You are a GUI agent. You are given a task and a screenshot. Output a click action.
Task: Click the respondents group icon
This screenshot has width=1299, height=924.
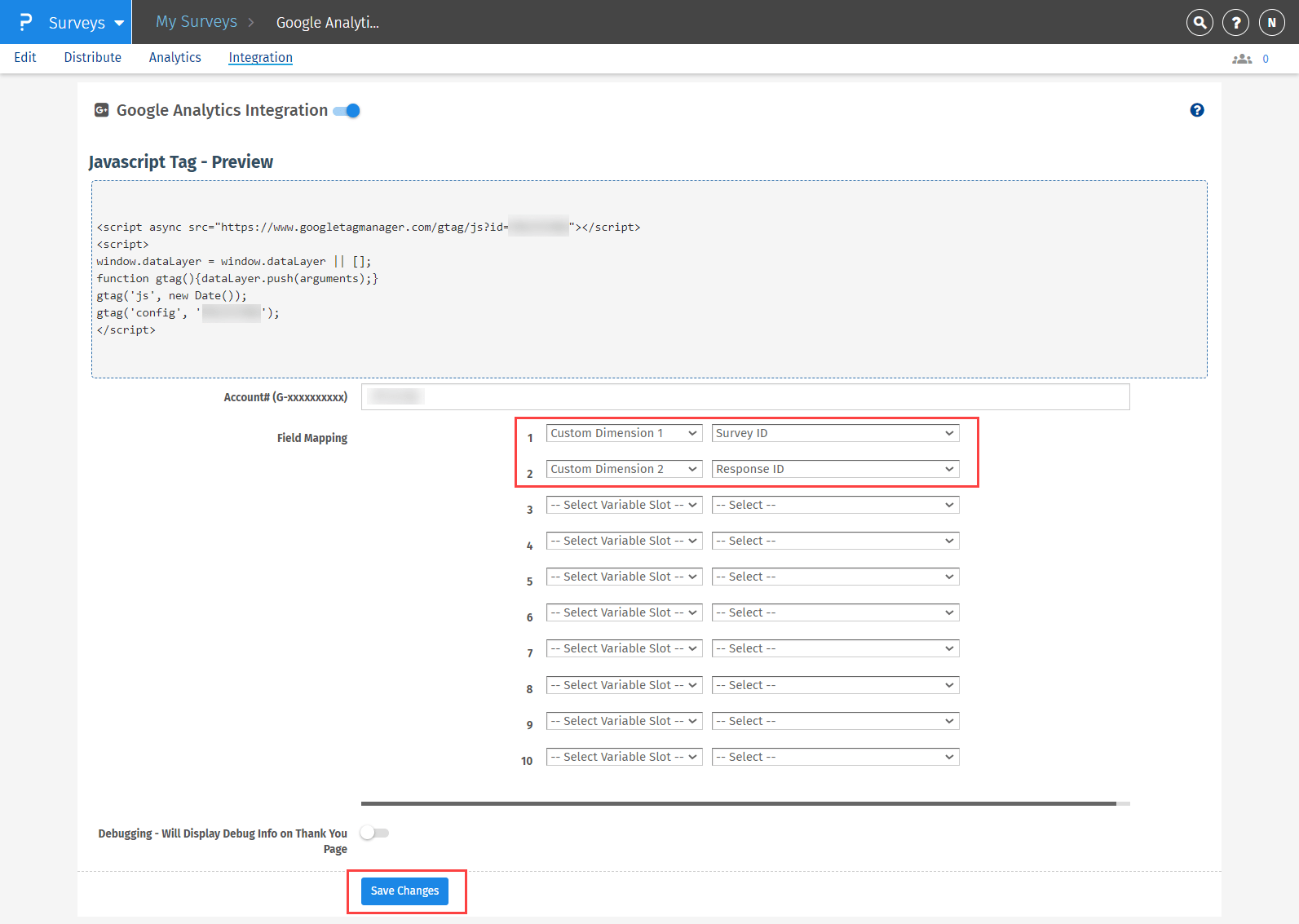point(1241,59)
